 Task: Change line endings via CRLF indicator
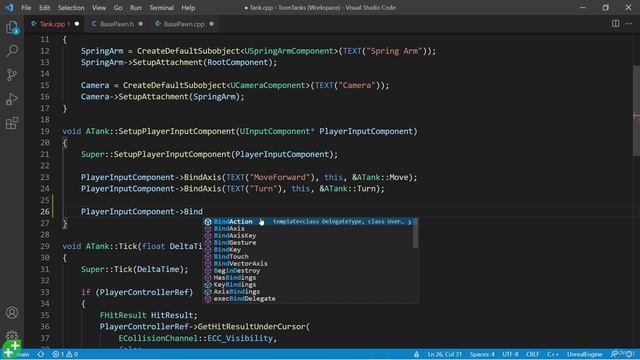tap(533, 354)
